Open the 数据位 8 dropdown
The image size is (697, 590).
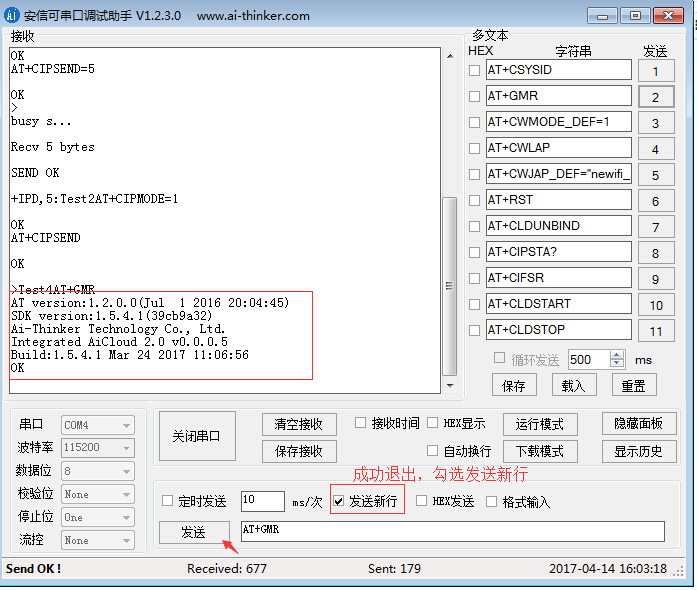point(98,471)
